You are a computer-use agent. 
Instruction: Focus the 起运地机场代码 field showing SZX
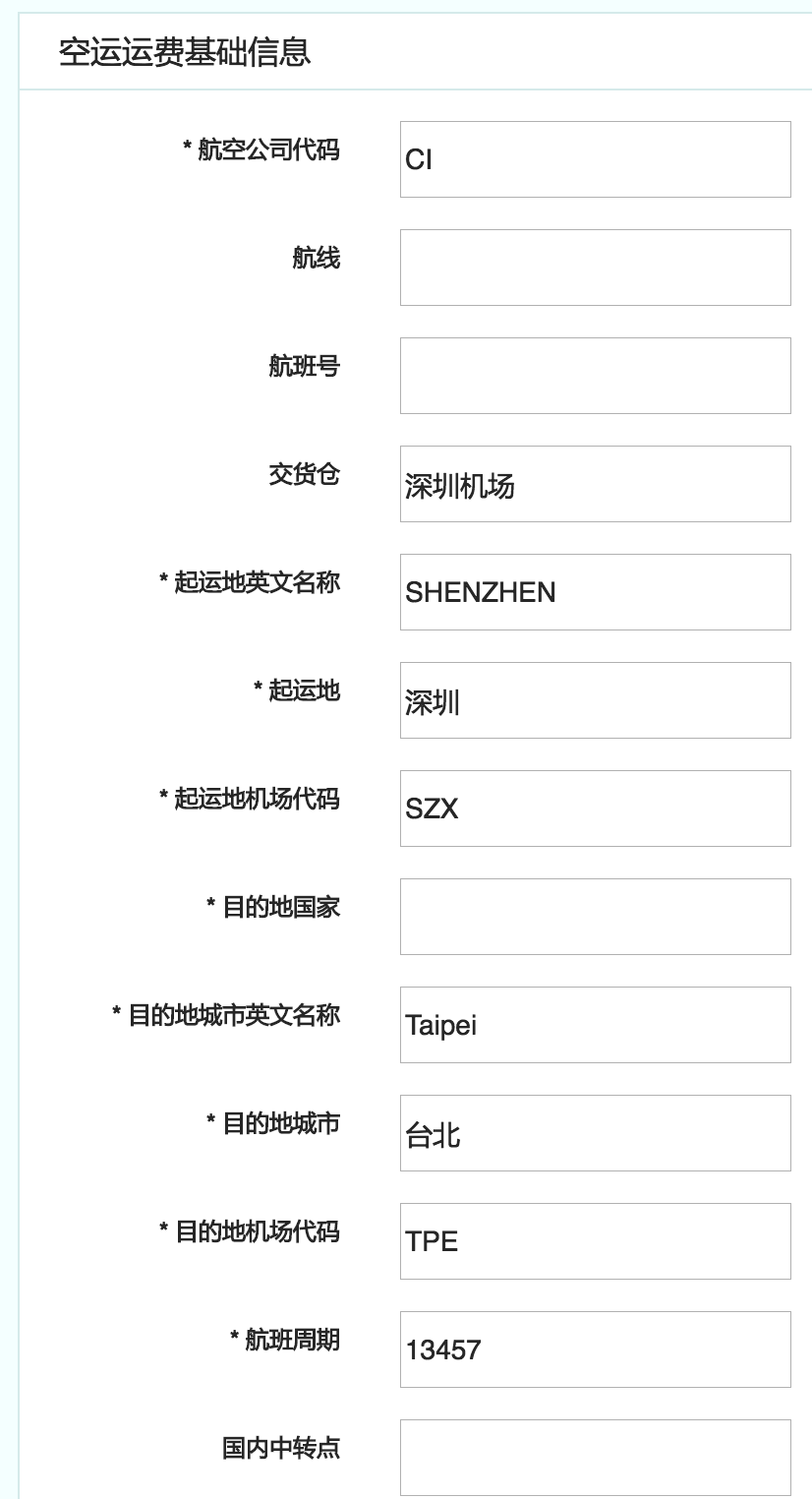[x=595, y=809]
